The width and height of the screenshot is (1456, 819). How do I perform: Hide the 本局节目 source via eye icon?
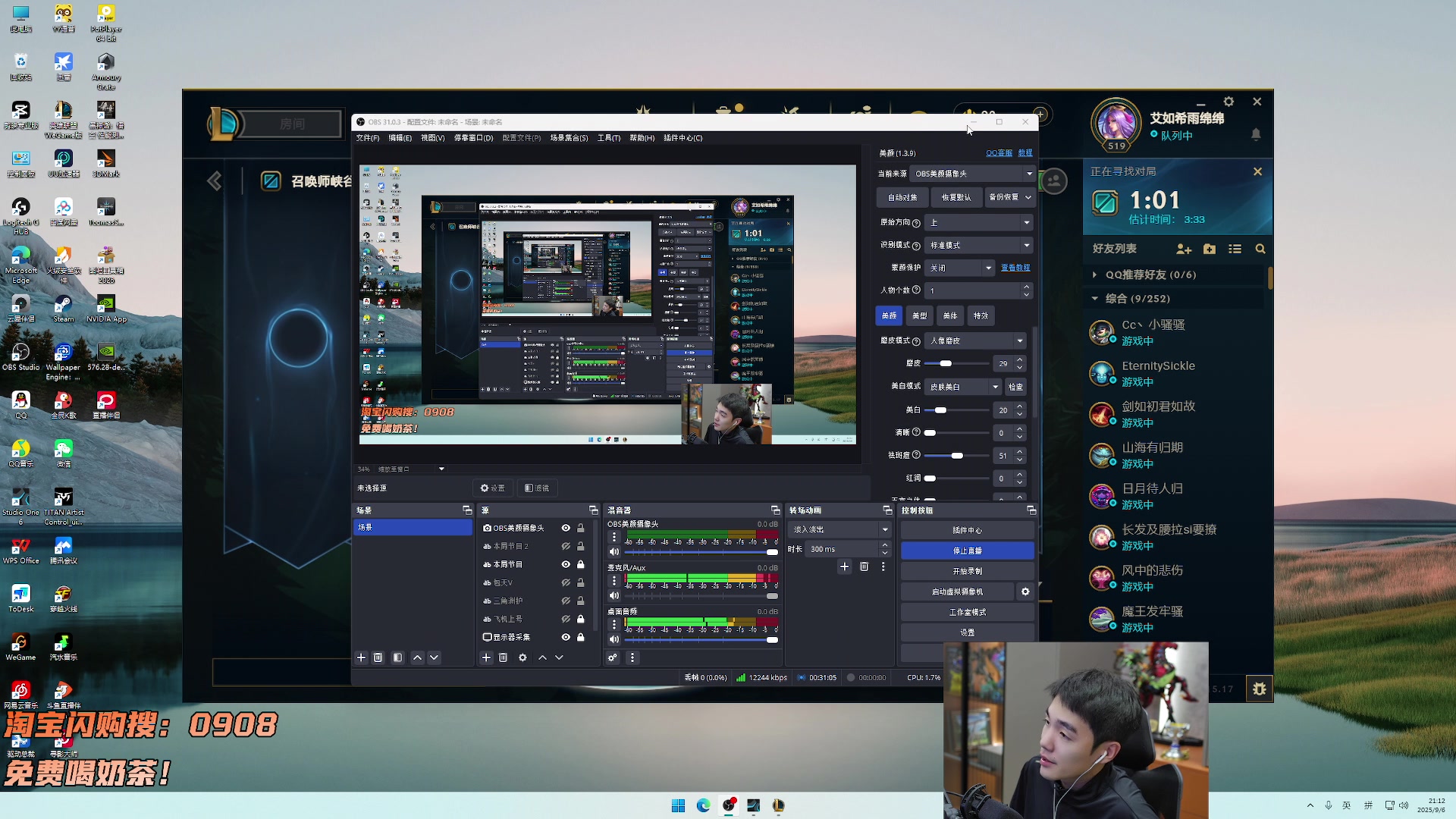566,564
